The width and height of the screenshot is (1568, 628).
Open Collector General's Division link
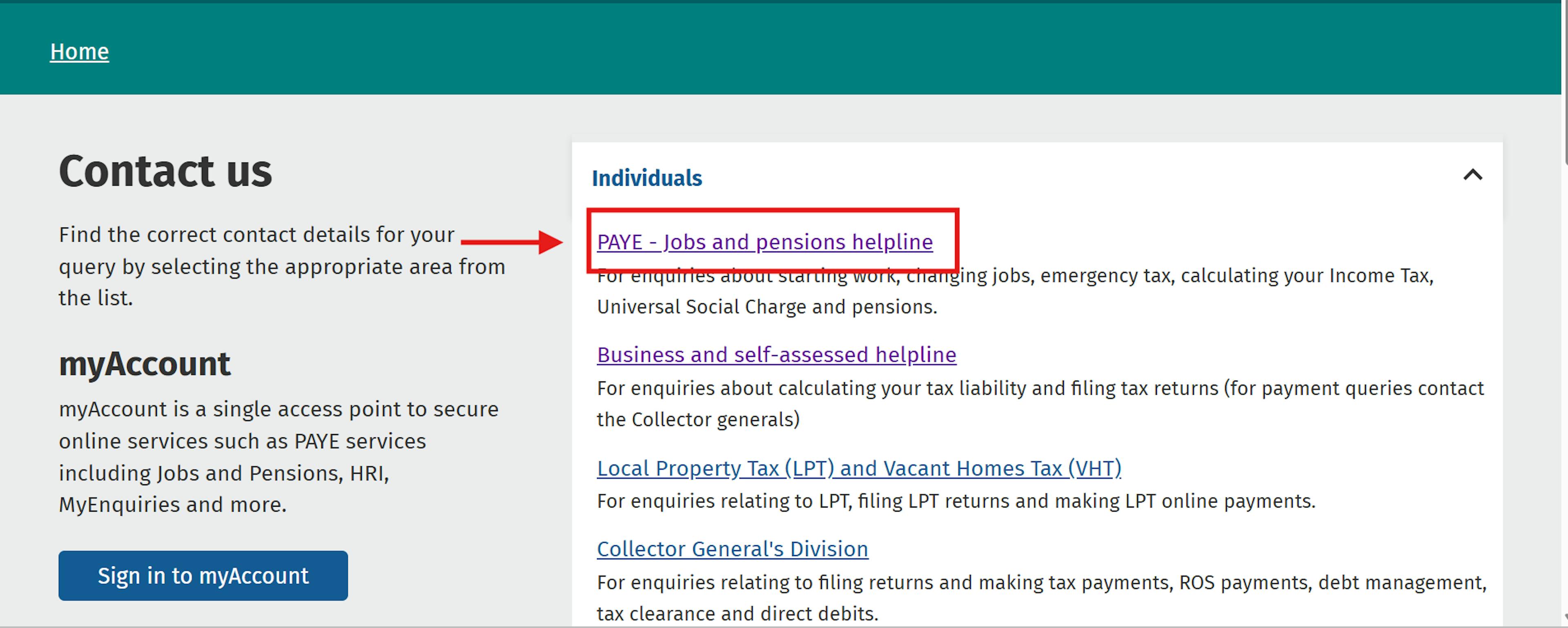coord(732,549)
